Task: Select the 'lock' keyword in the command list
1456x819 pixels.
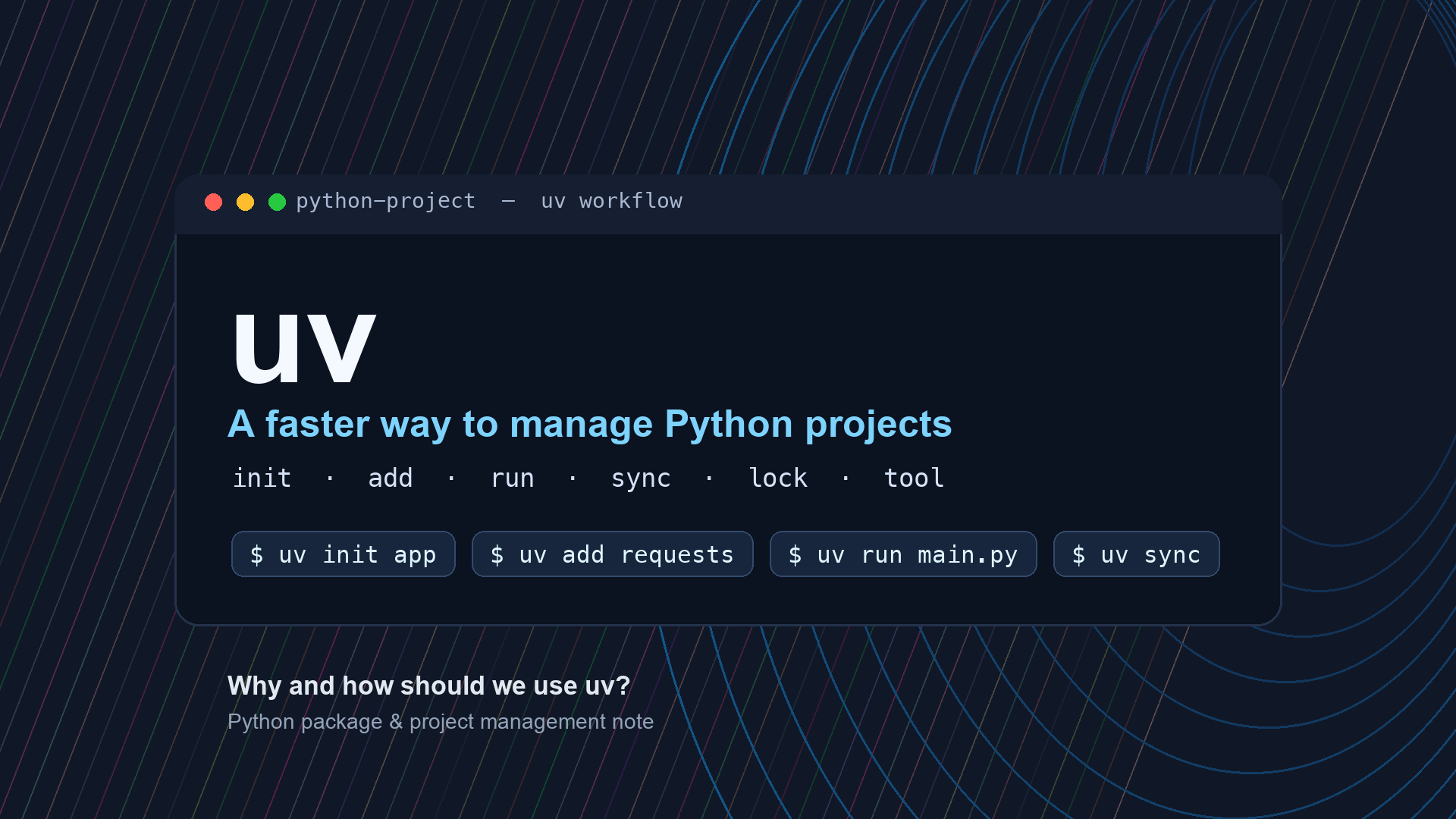Action: coord(778,479)
